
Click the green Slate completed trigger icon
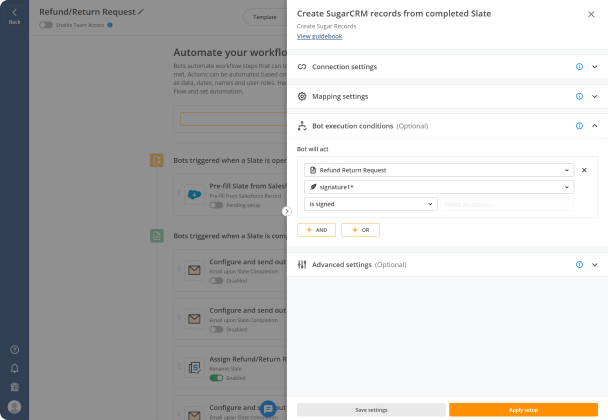(157, 236)
